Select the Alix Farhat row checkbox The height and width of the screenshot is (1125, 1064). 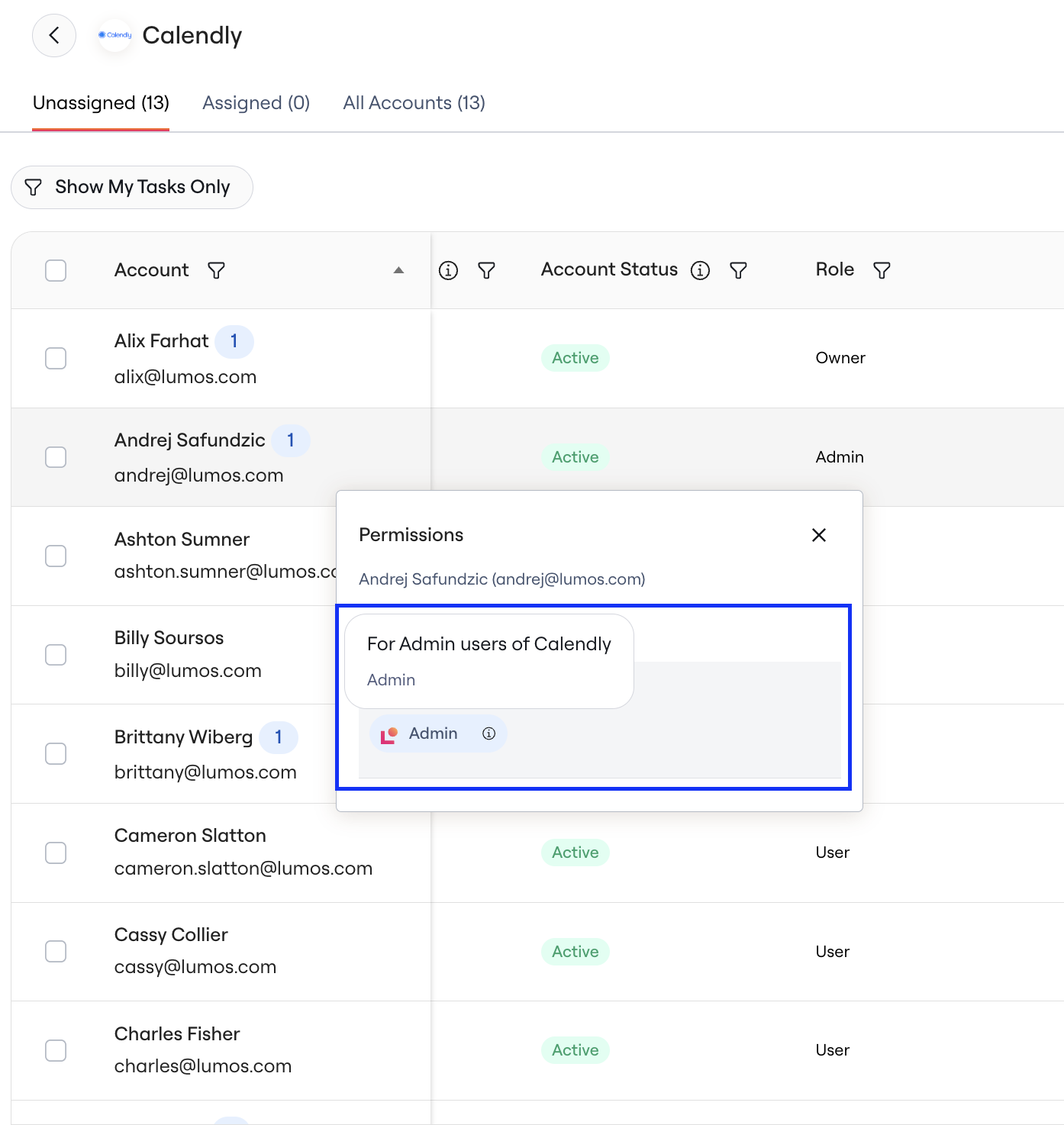pos(56,358)
